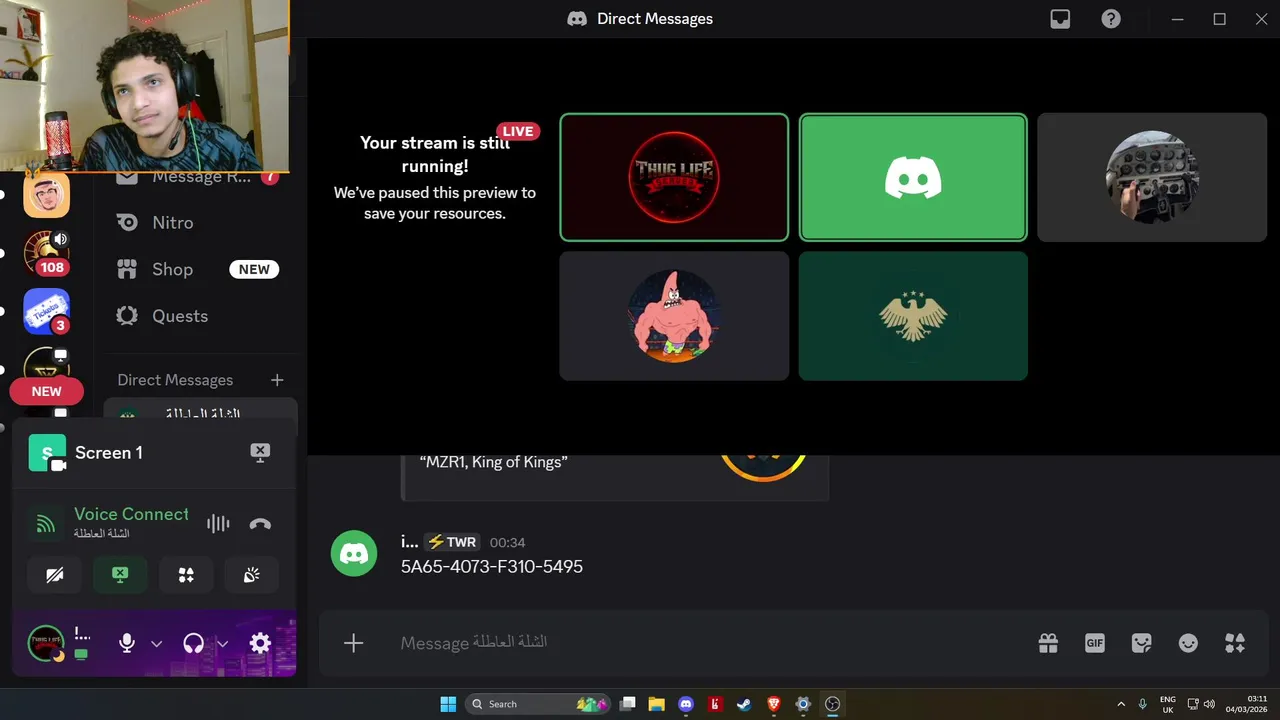This screenshot has height=720, width=1280.
Task: Toggle screen share button in voice panel
Action: [x=120, y=575]
